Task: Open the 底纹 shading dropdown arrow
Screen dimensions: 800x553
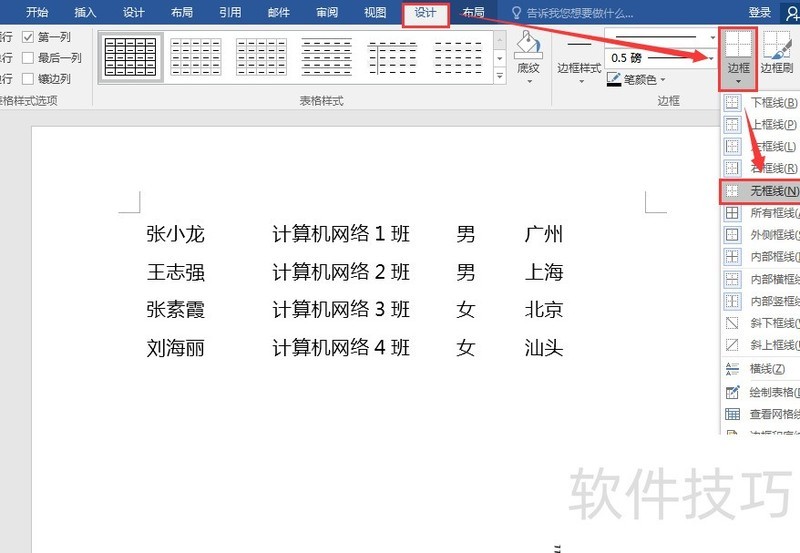Action: [x=529, y=81]
